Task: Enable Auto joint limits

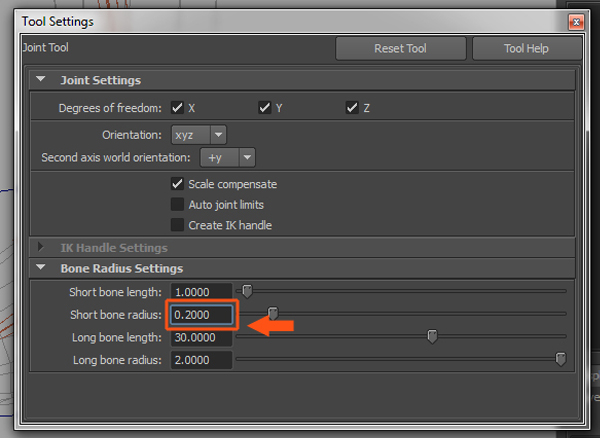Action: (x=177, y=204)
